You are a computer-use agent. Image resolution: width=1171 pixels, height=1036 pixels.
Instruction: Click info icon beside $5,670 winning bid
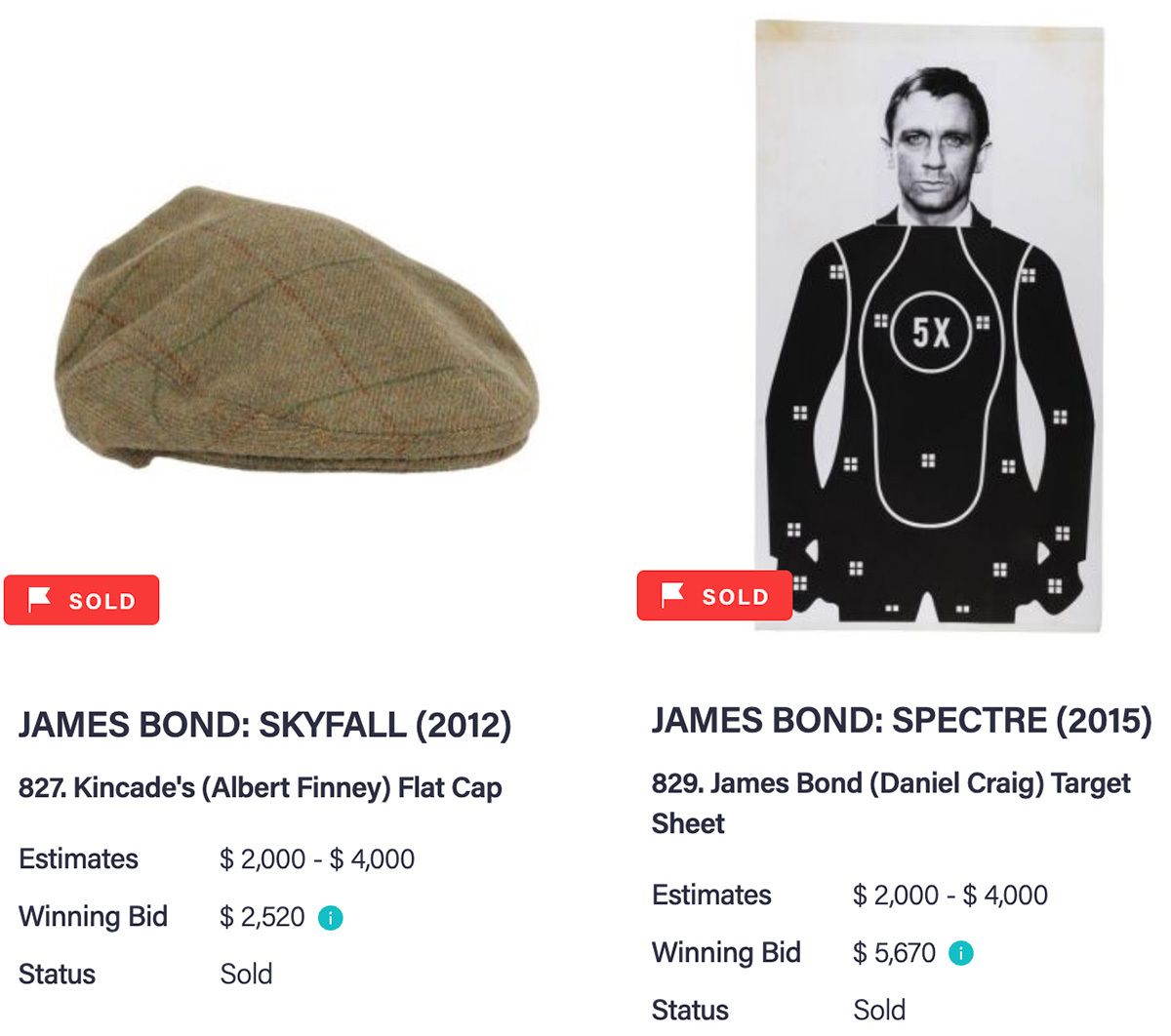tap(961, 953)
